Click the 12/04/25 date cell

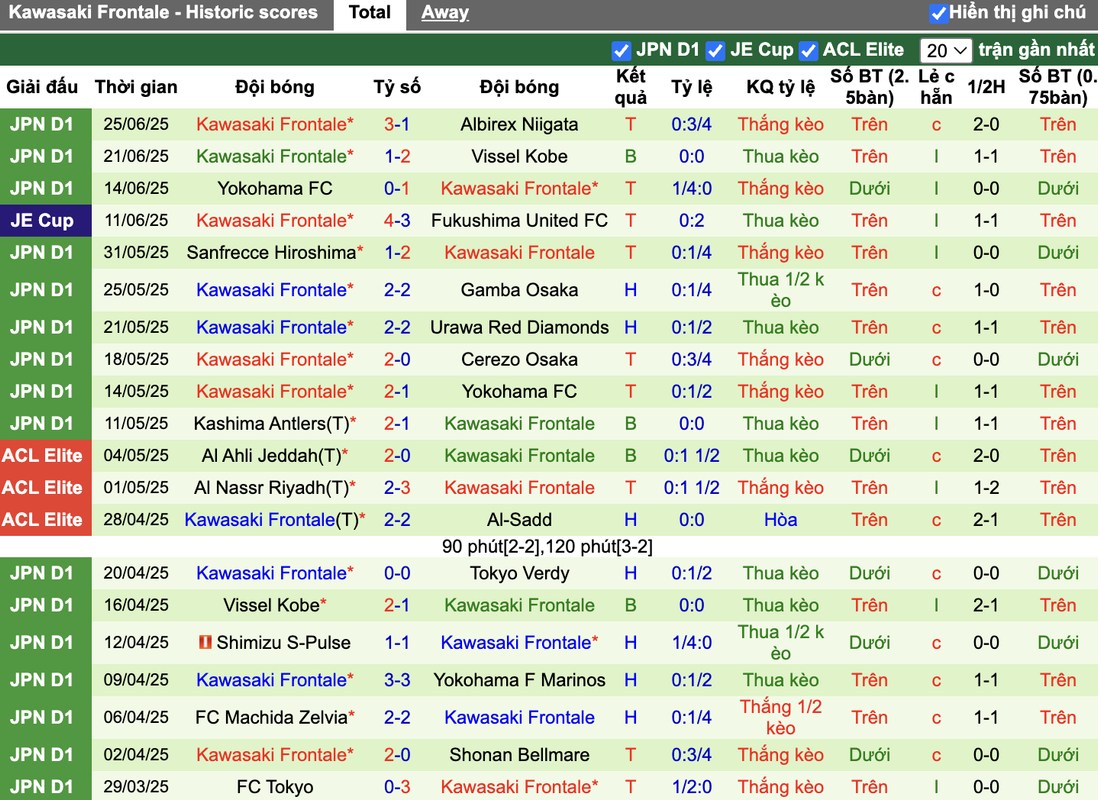click(136, 642)
